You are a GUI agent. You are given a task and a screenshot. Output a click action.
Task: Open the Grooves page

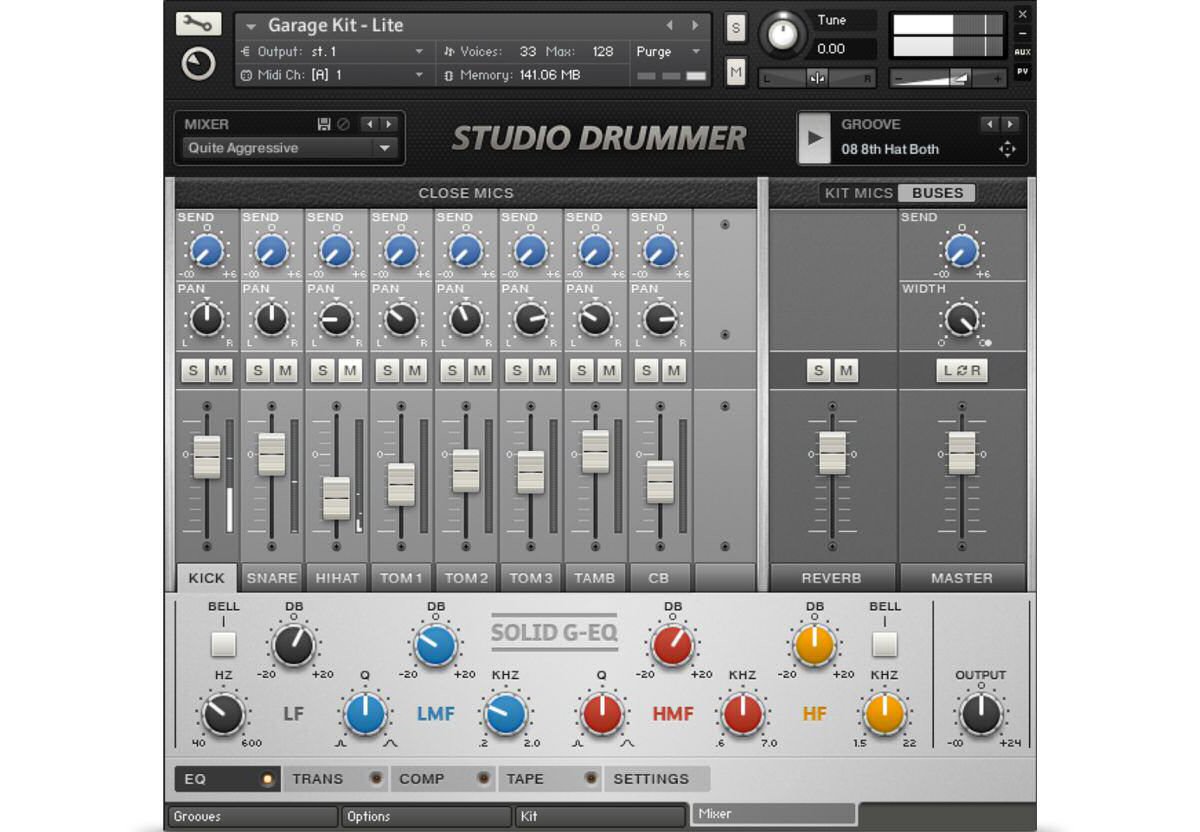tap(253, 816)
